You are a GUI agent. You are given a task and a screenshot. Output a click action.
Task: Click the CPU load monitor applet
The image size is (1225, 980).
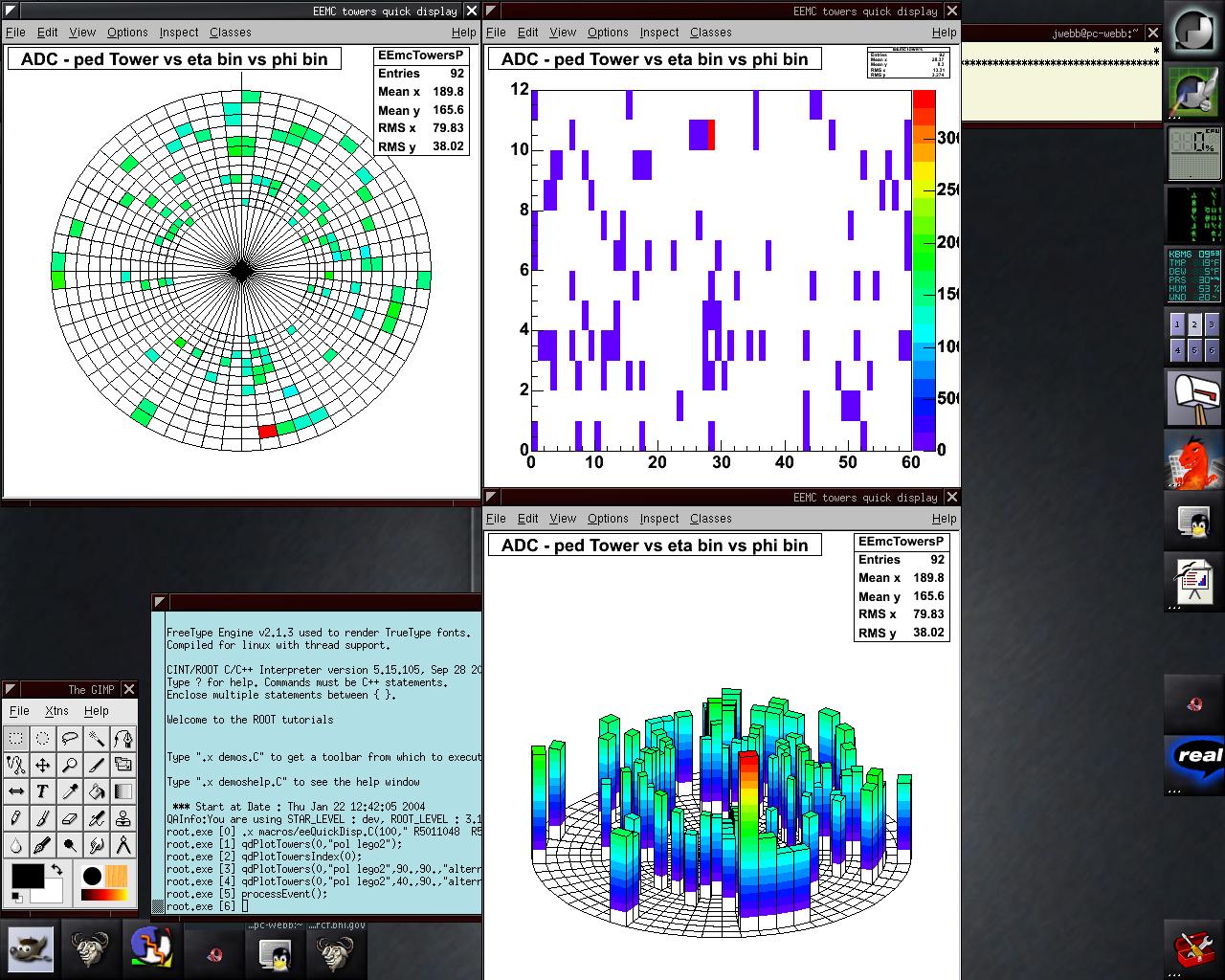click(1194, 153)
